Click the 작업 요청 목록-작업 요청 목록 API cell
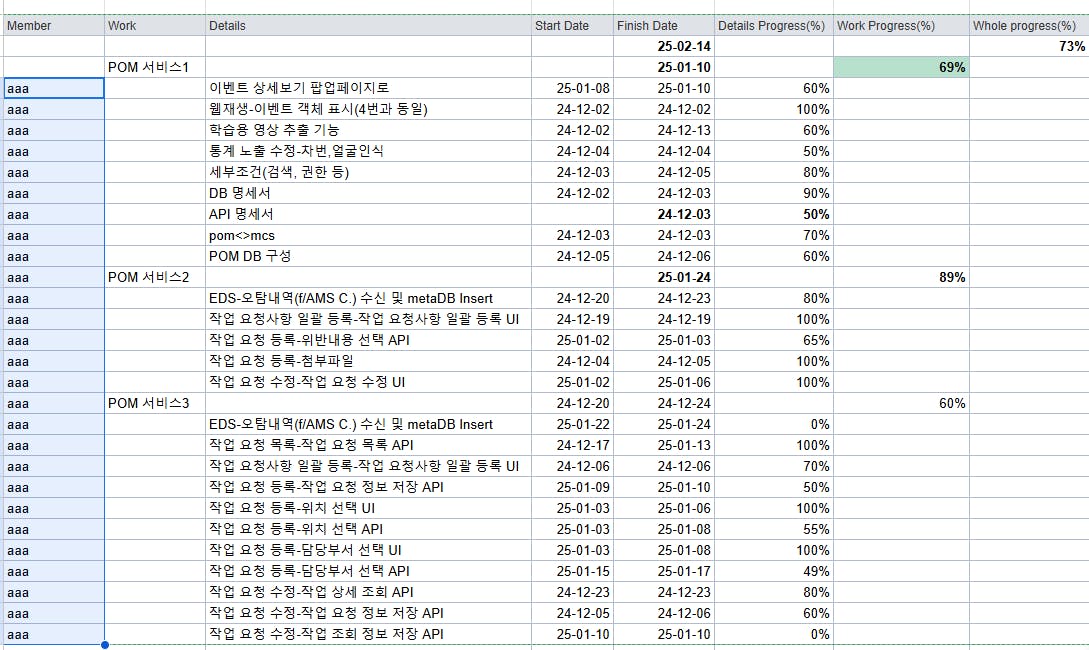The height and width of the screenshot is (650, 1089). [368, 445]
